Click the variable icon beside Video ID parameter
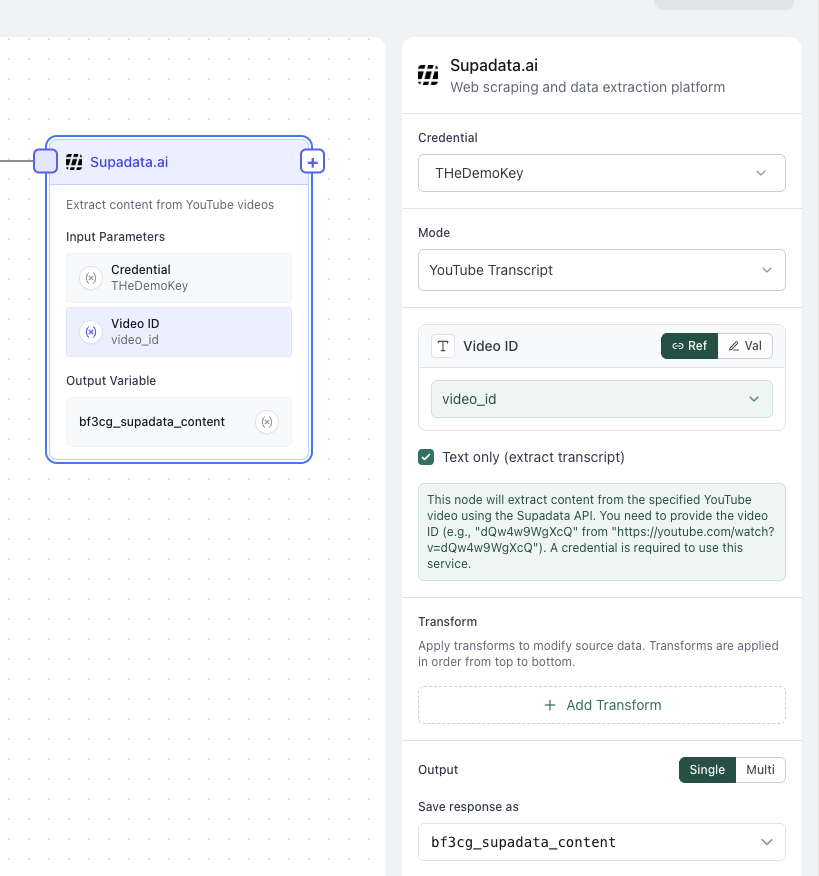The image size is (819, 876). pos(91,332)
